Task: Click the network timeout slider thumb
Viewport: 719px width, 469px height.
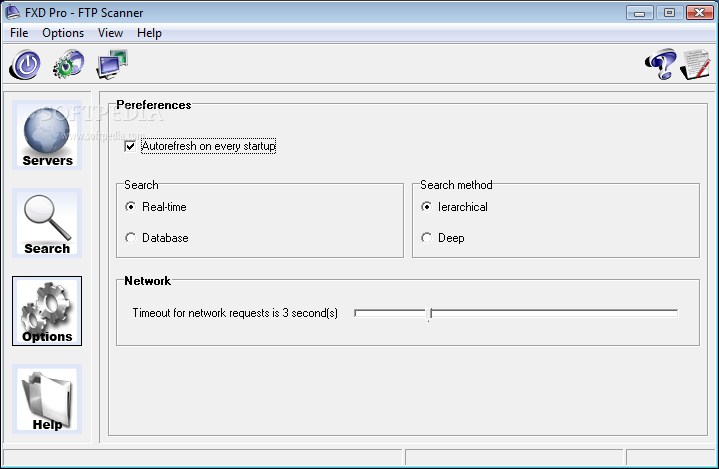Action: (x=429, y=314)
